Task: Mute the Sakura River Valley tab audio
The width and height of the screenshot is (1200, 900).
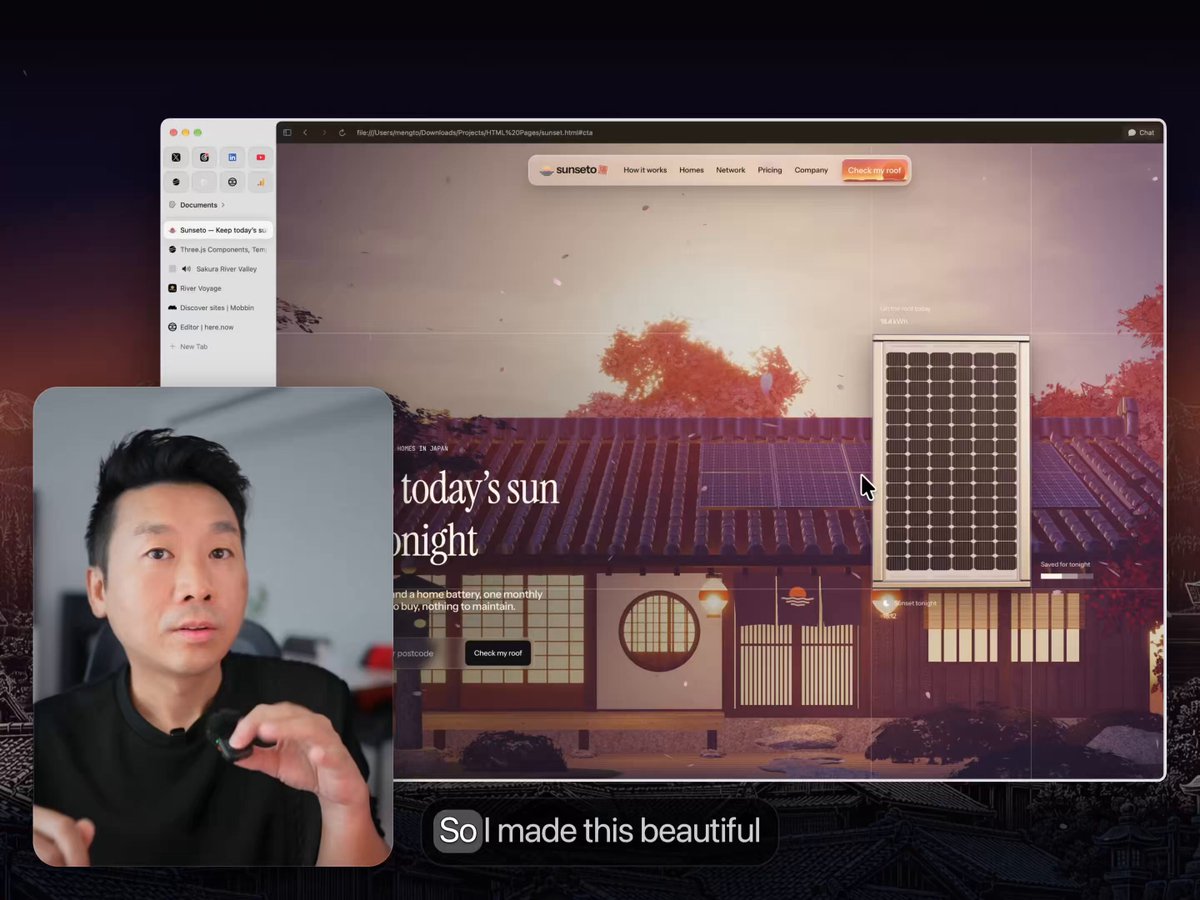Action: 187,269
